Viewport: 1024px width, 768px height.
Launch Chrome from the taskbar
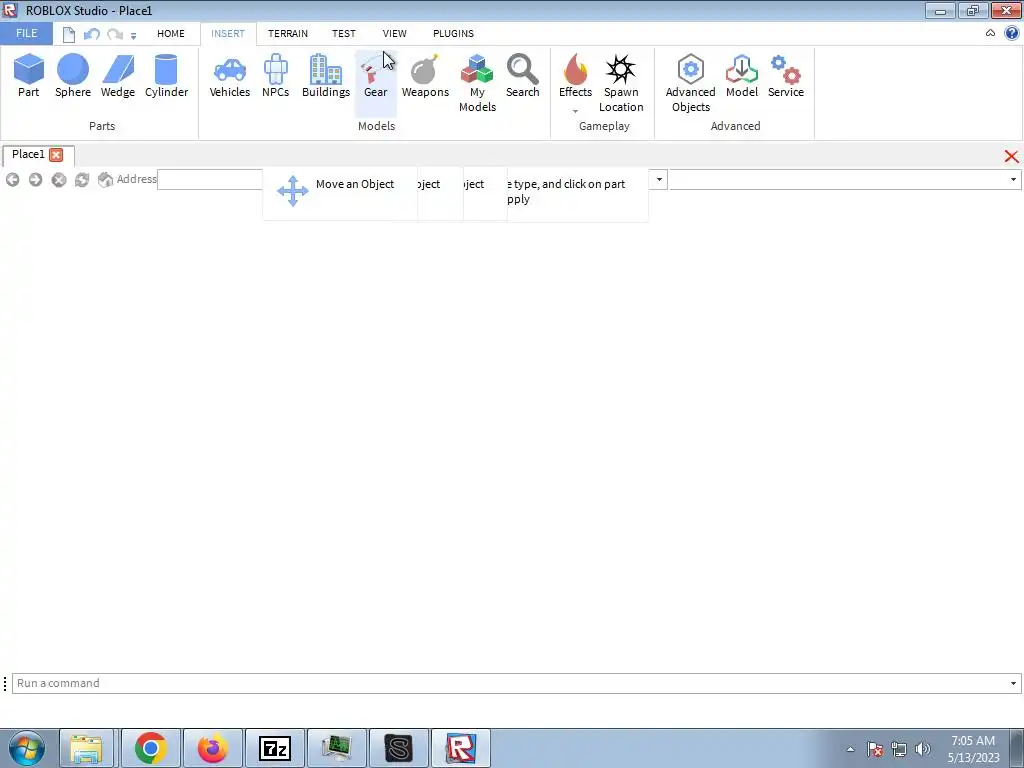[150, 748]
